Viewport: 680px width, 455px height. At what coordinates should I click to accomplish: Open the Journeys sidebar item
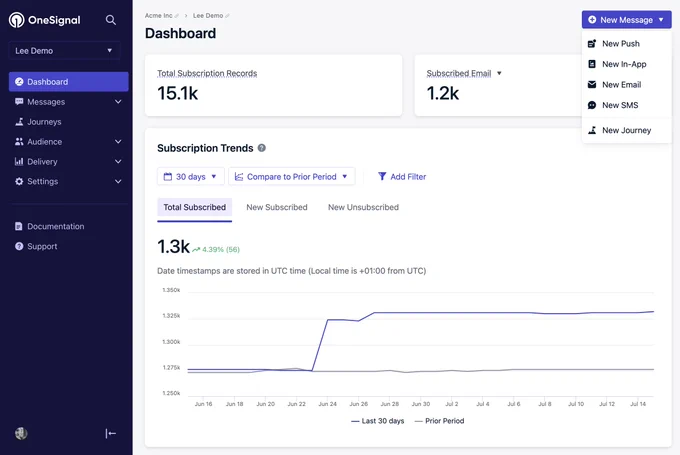pyautogui.click(x=69, y=121)
